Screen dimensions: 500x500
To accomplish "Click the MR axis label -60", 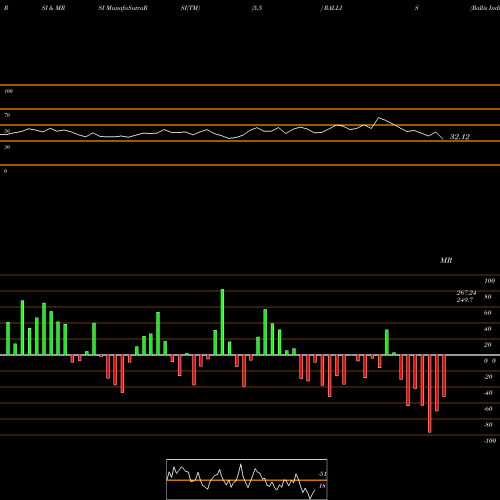I will pos(488,409).
